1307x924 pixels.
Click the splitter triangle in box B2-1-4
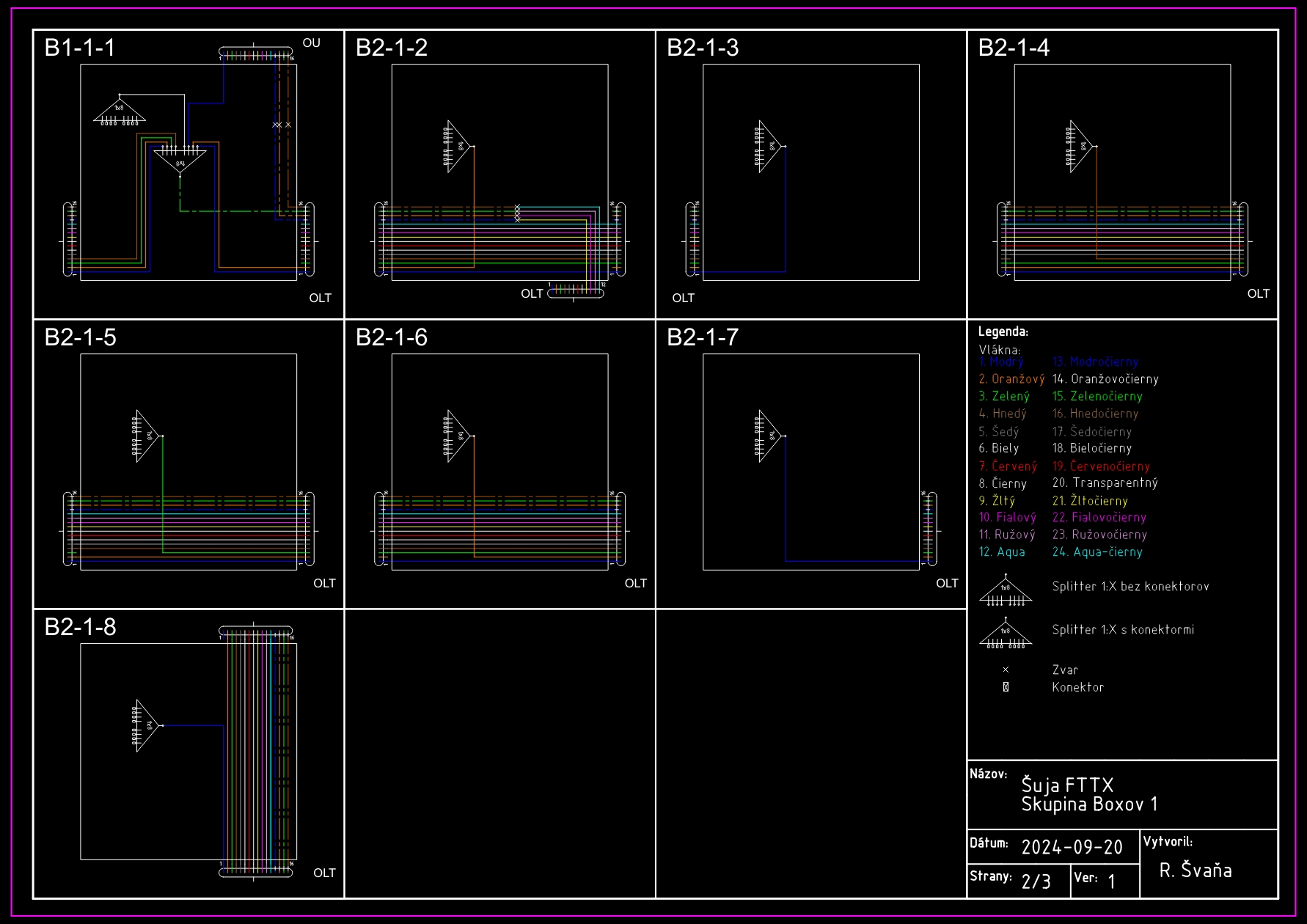pos(1080,147)
